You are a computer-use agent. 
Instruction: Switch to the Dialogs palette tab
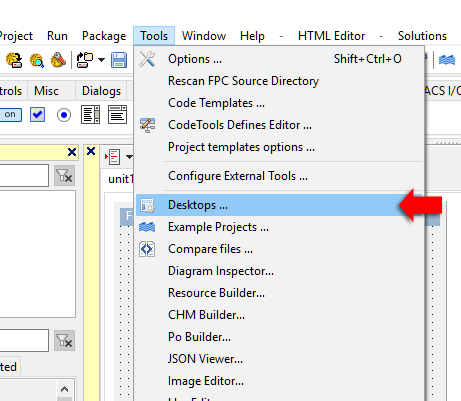pos(101,91)
